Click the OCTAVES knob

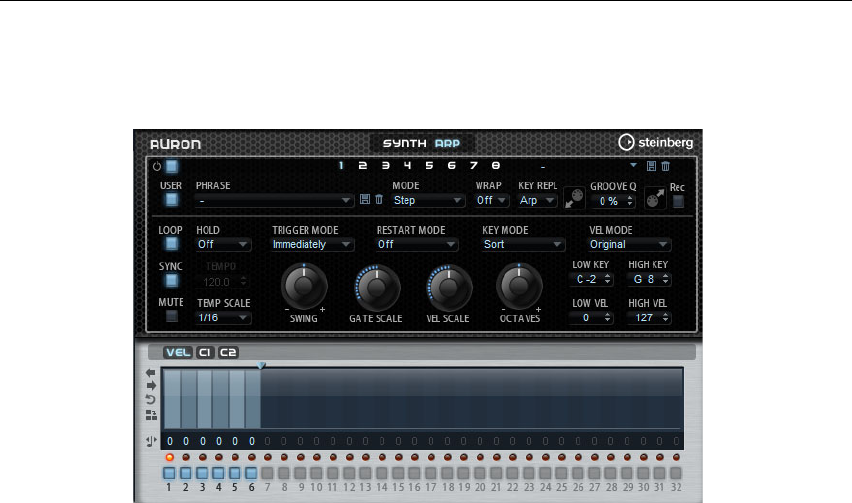[x=519, y=286]
